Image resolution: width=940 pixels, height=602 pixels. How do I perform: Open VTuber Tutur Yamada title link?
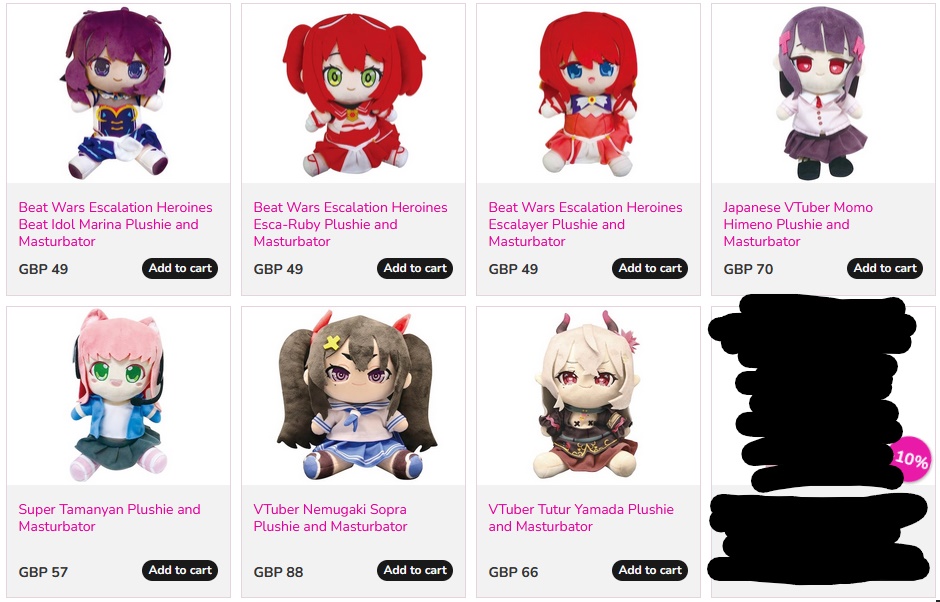(581, 517)
